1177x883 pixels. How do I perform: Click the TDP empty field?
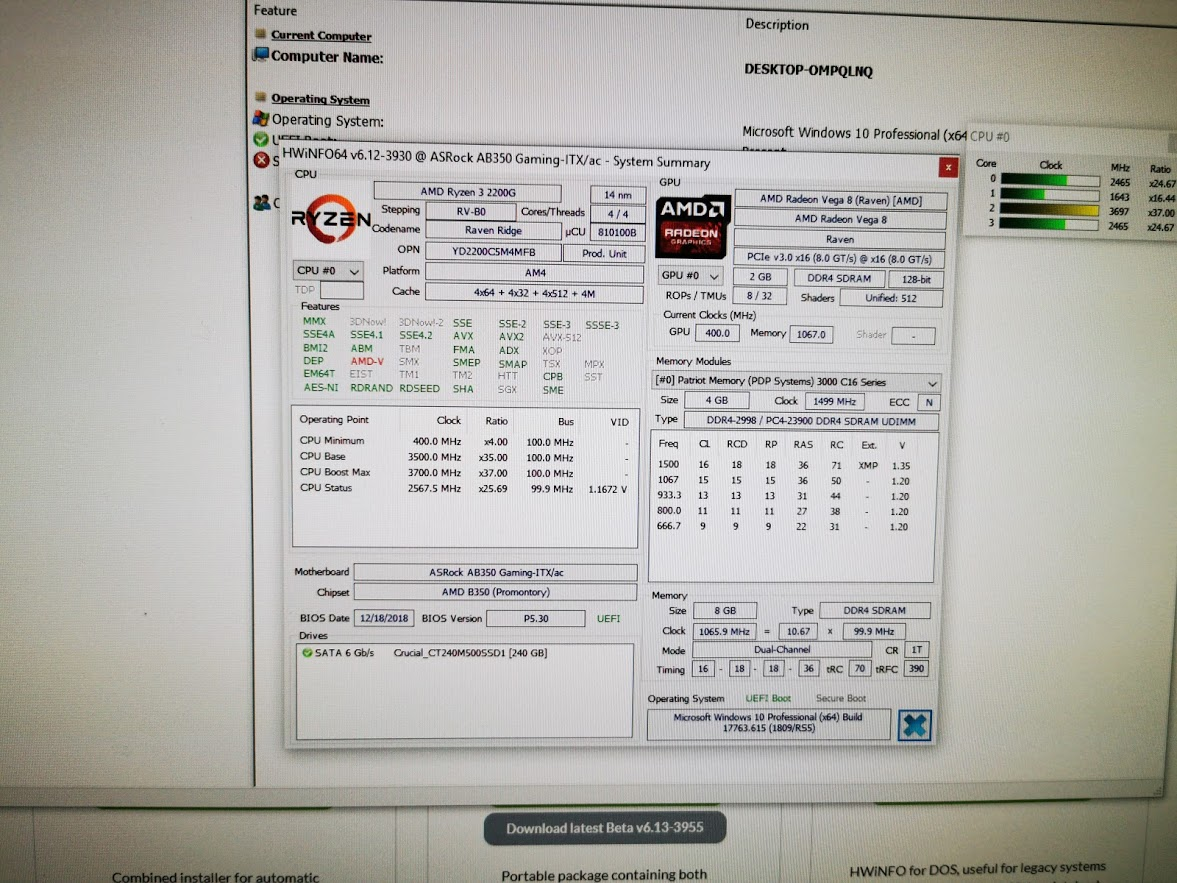click(342, 290)
